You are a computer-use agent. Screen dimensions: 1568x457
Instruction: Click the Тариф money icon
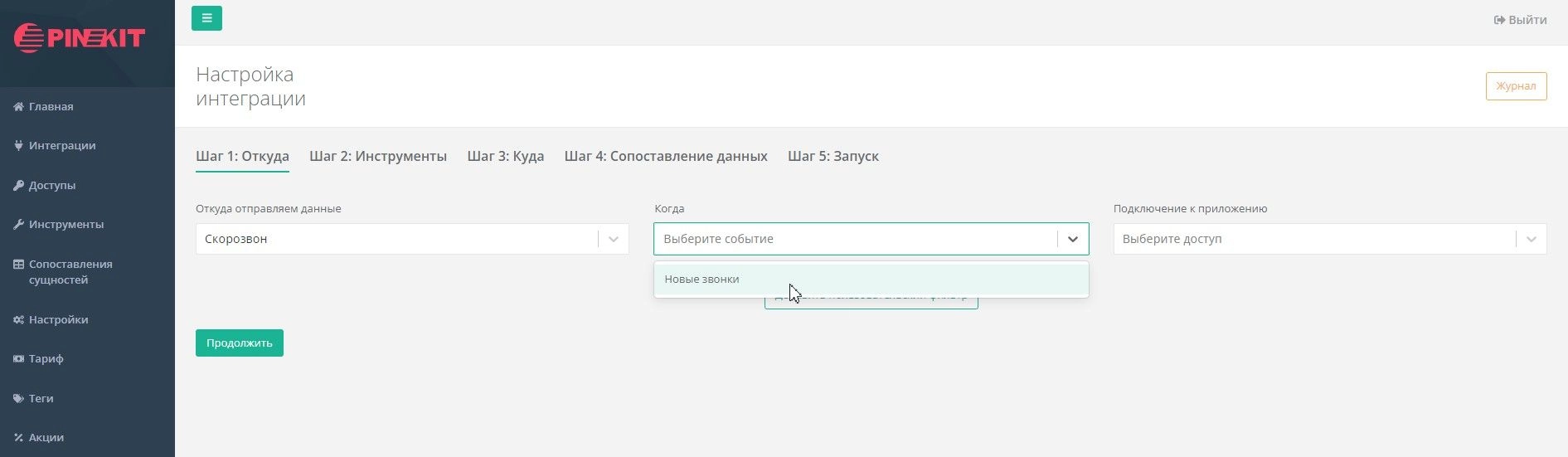(x=18, y=359)
